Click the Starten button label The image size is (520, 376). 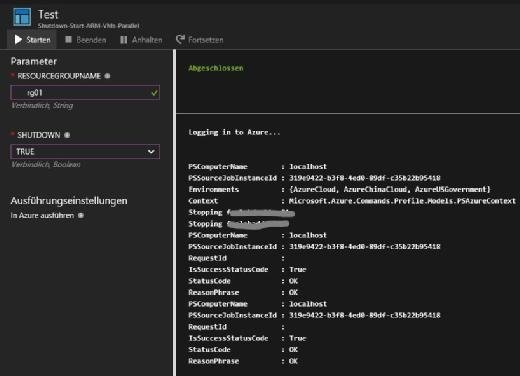pos(38,40)
